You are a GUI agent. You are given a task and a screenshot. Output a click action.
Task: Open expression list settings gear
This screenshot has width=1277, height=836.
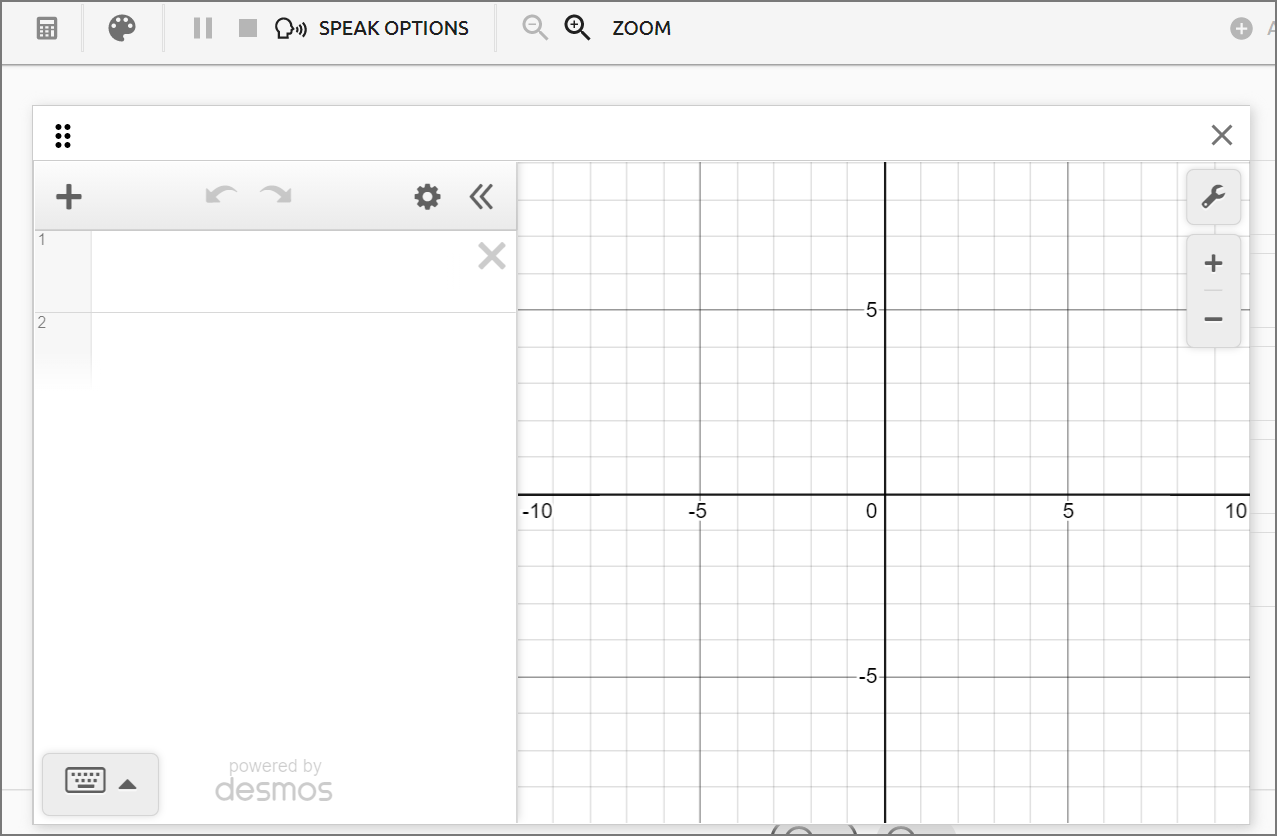coord(427,196)
